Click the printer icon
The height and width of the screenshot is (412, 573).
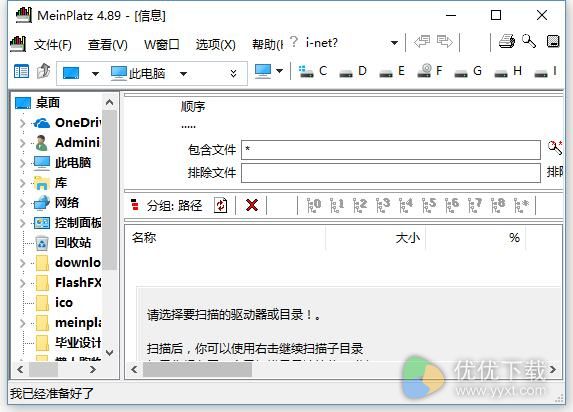pos(507,41)
